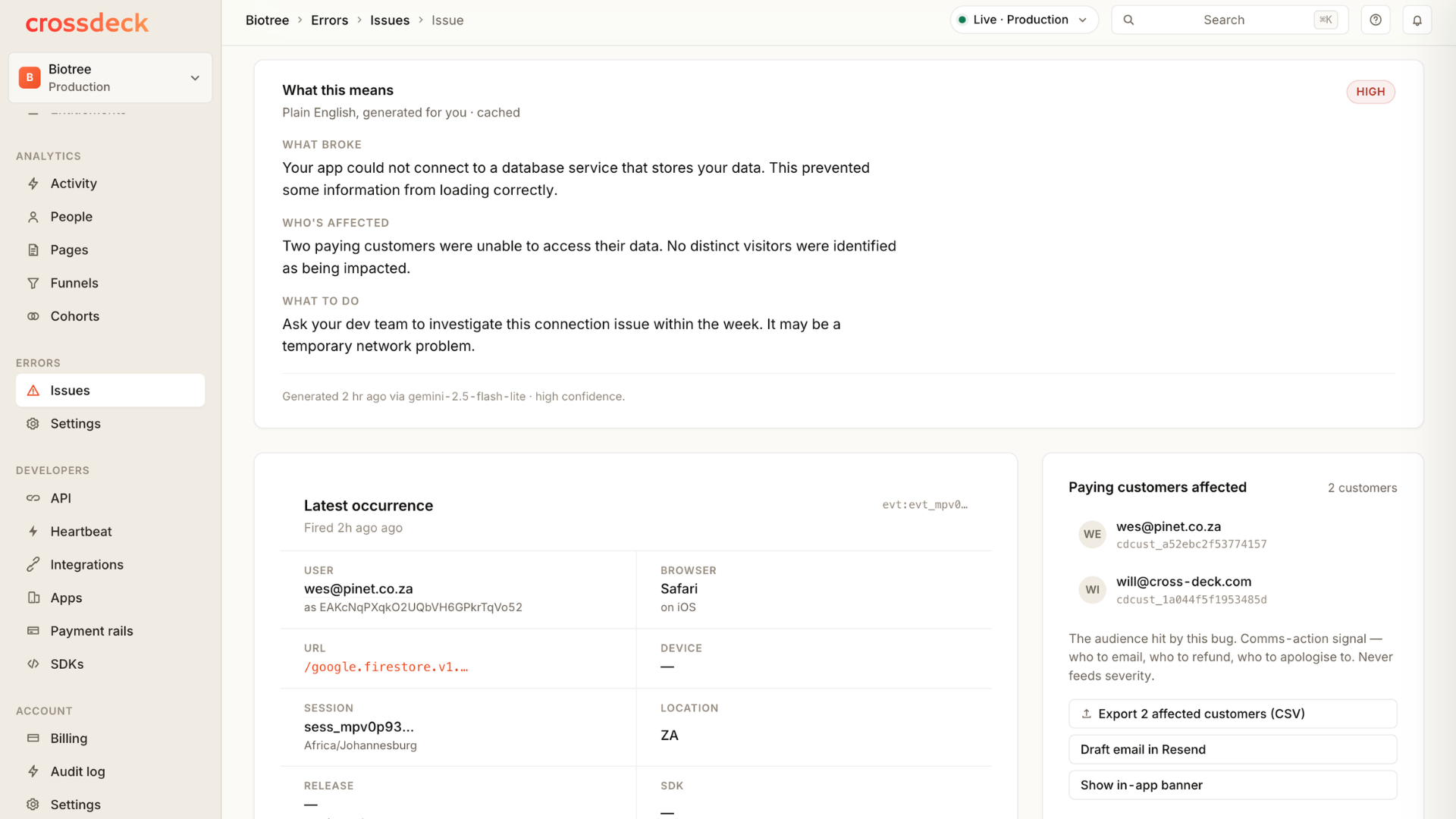
Task: Open People section person icon
Action: pyautogui.click(x=33, y=217)
